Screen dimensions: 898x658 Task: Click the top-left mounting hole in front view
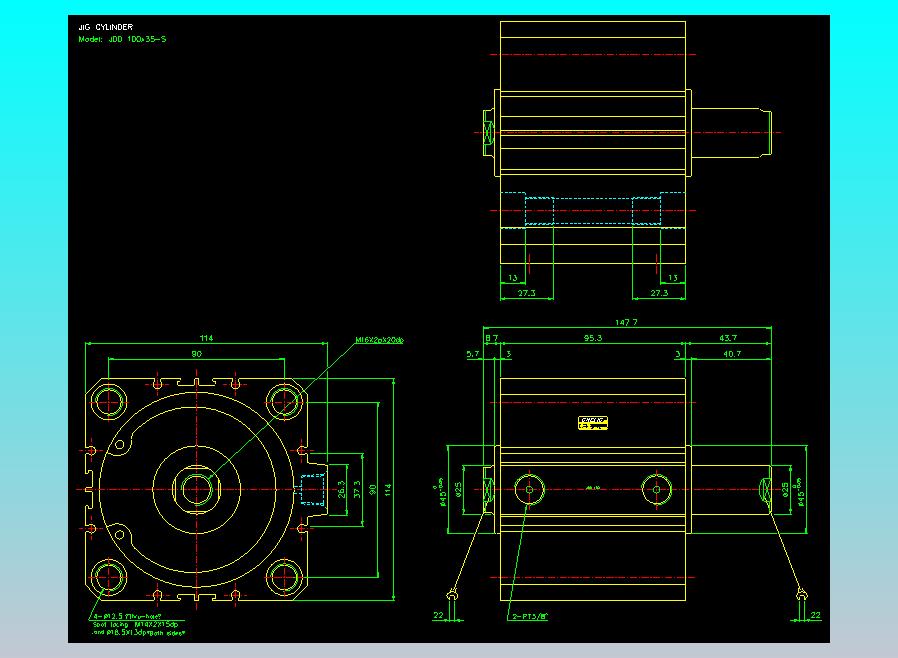(x=107, y=401)
